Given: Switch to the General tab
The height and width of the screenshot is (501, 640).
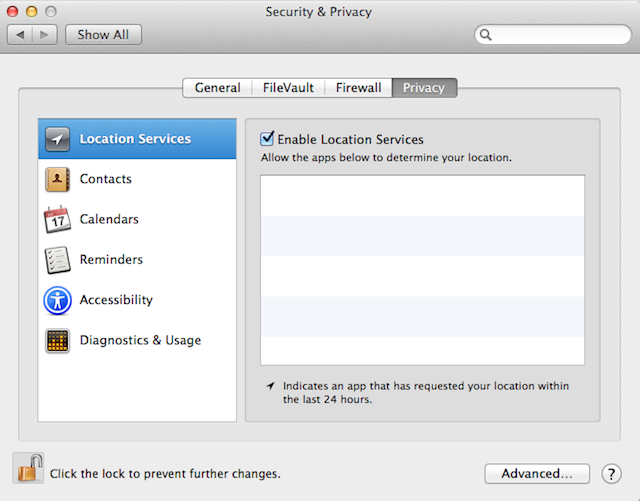Looking at the screenshot, I should (217, 88).
